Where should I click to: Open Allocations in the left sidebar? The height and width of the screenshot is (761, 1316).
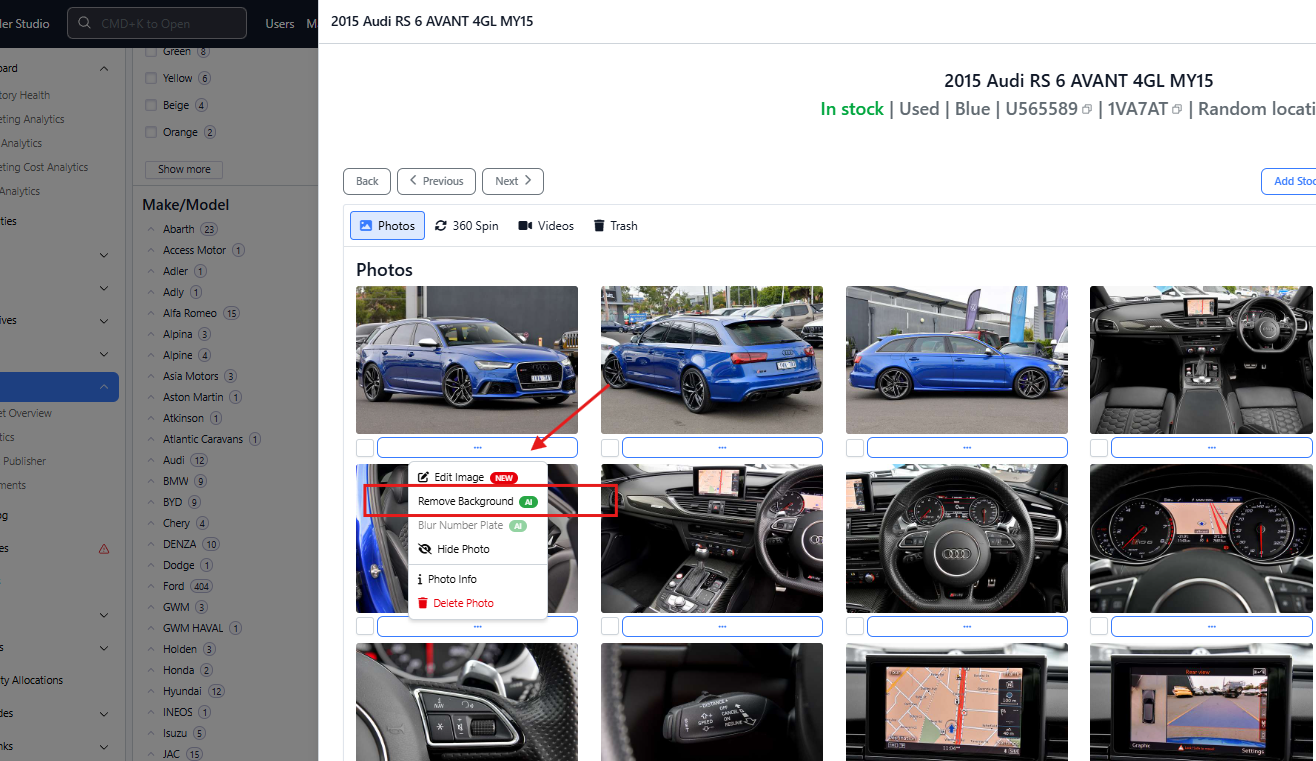(x=32, y=680)
